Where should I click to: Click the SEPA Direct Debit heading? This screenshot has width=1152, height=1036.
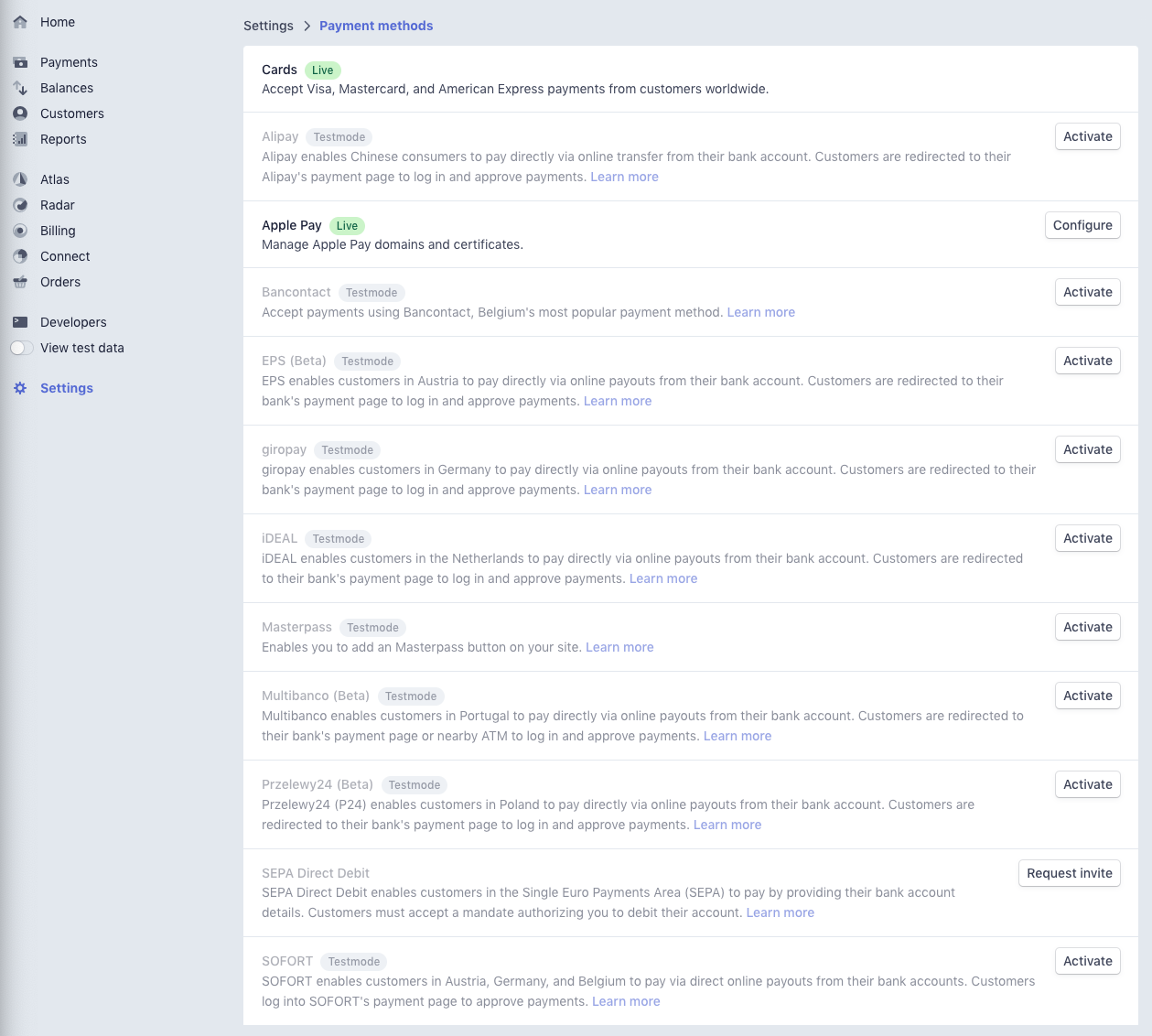pos(316,873)
